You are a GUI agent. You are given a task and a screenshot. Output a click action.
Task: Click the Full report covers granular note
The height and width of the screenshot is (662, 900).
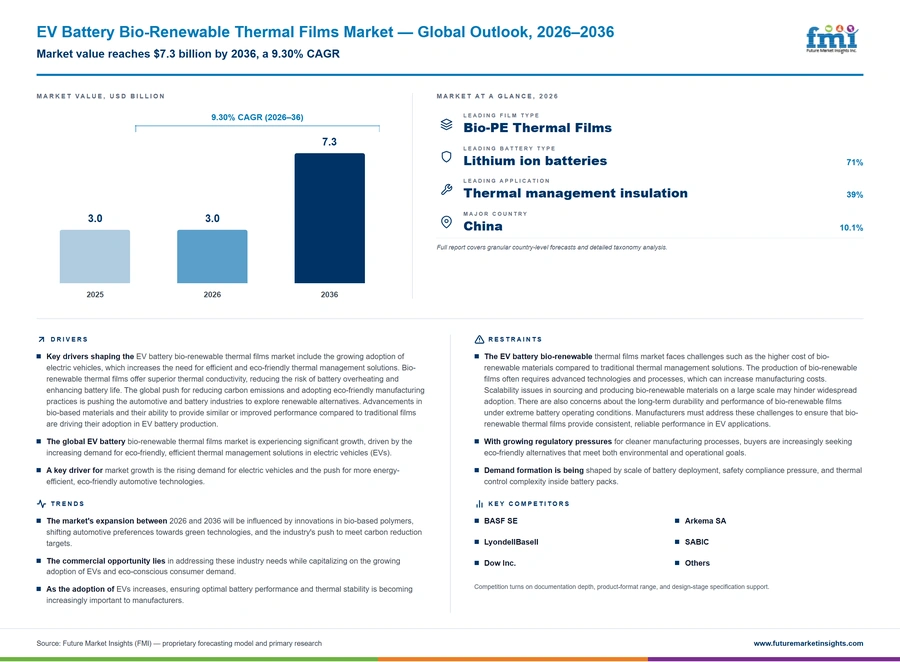click(x=552, y=247)
